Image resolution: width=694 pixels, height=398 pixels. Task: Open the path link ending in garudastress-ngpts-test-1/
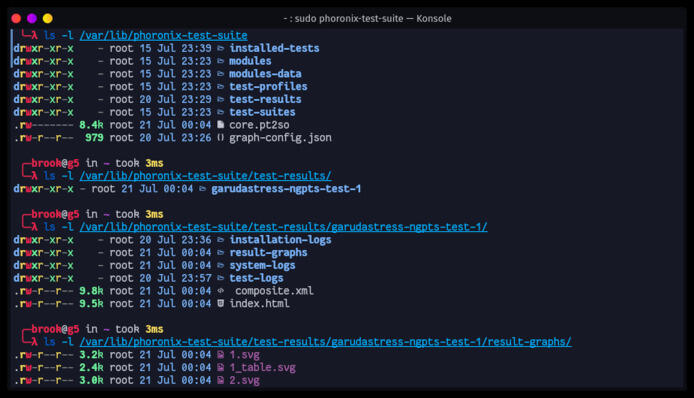[283, 227]
